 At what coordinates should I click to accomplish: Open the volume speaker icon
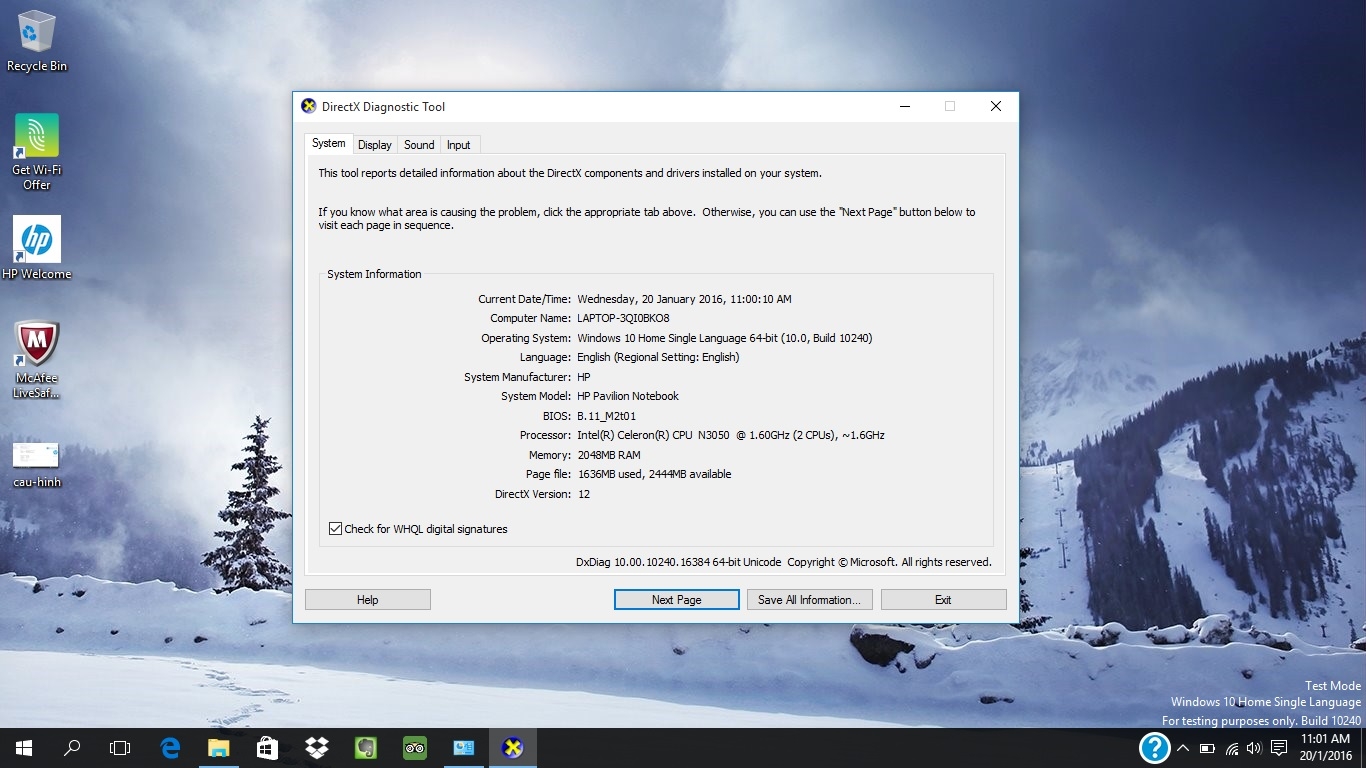coord(1254,747)
